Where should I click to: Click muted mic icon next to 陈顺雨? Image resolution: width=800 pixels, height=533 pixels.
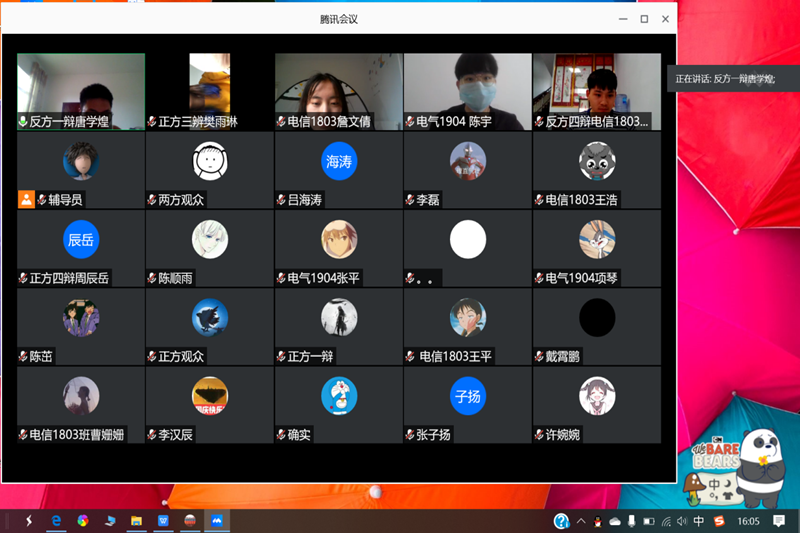152,278
